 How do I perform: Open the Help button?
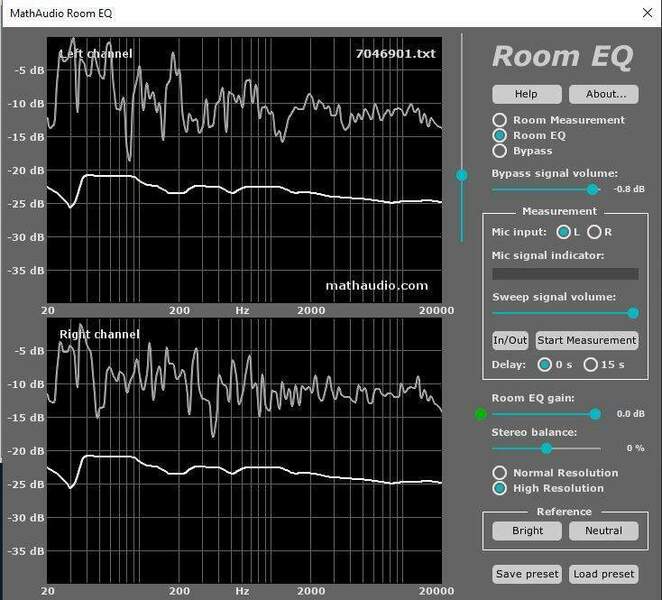pyautogui.click(x=526, y=94)
